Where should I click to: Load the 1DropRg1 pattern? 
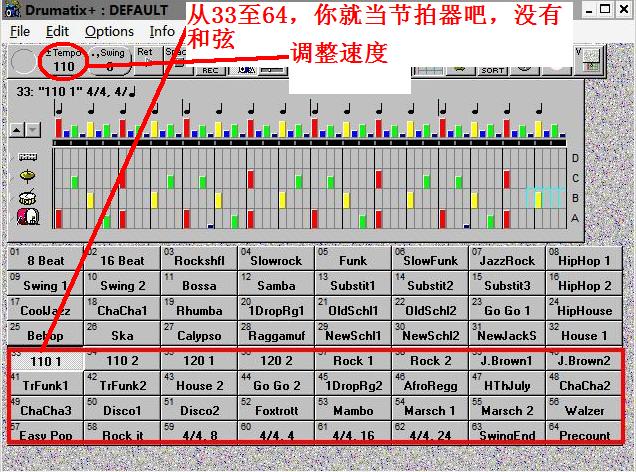276,308
